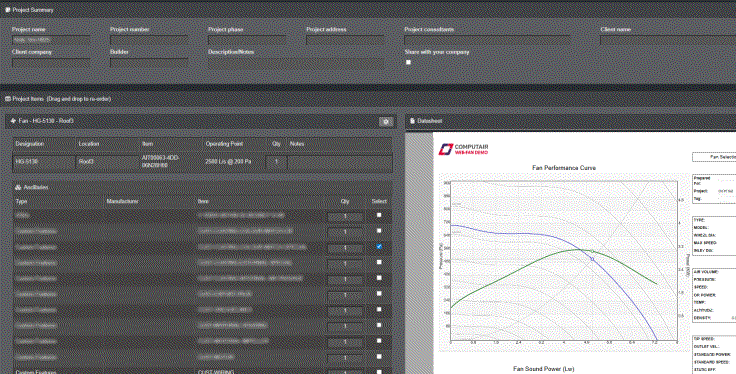
Task: Click the Ancillaries section label
Action: coord(36,187)
